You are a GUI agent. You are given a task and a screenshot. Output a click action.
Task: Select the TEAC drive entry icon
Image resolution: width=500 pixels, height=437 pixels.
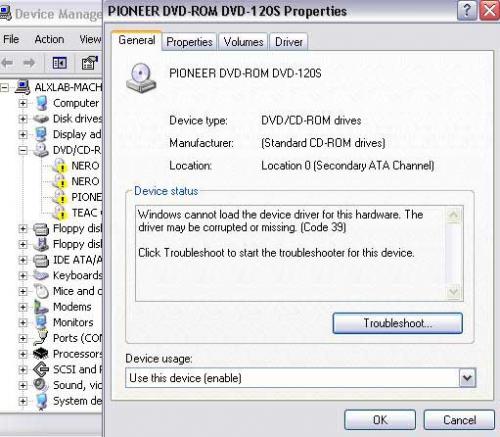click(60, 213)
